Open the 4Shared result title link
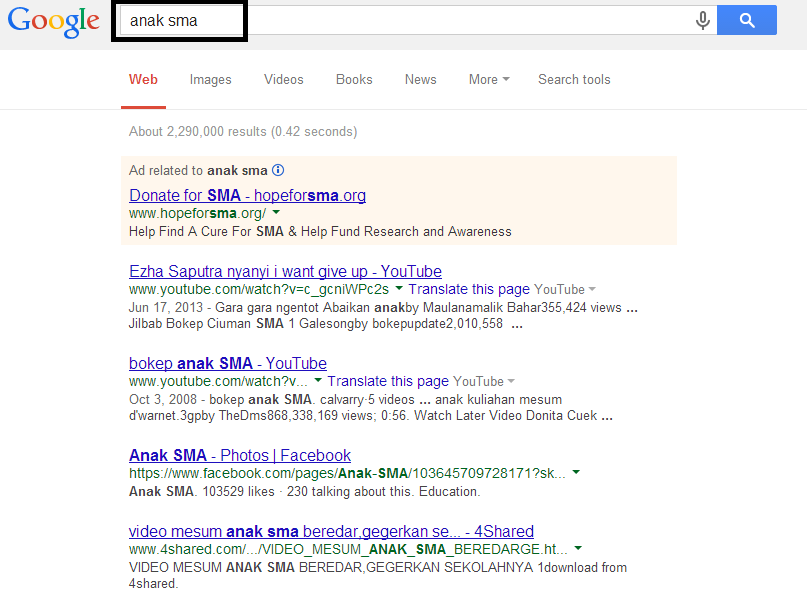 [x=331, y=531]
